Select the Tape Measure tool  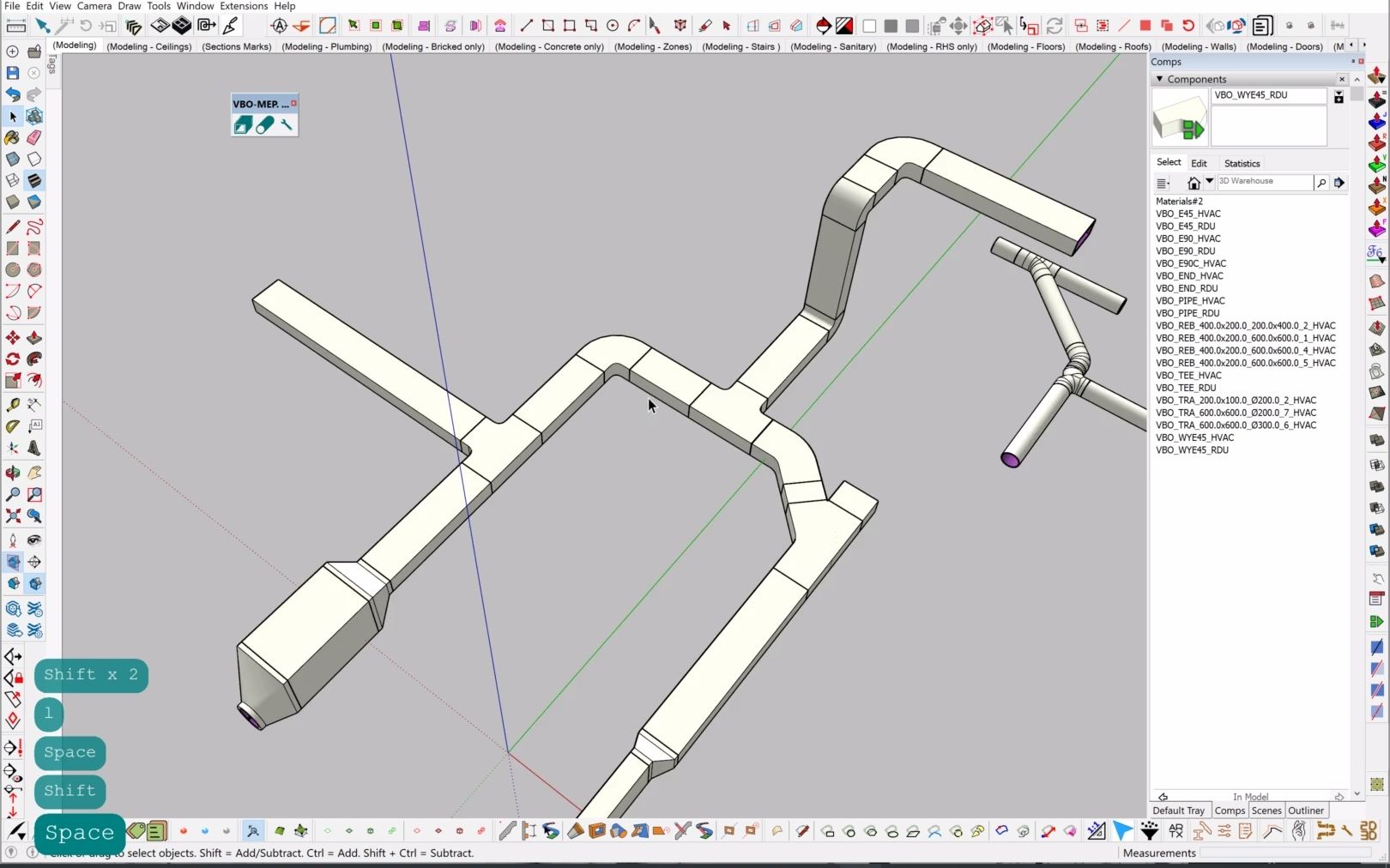pos(13,405)
